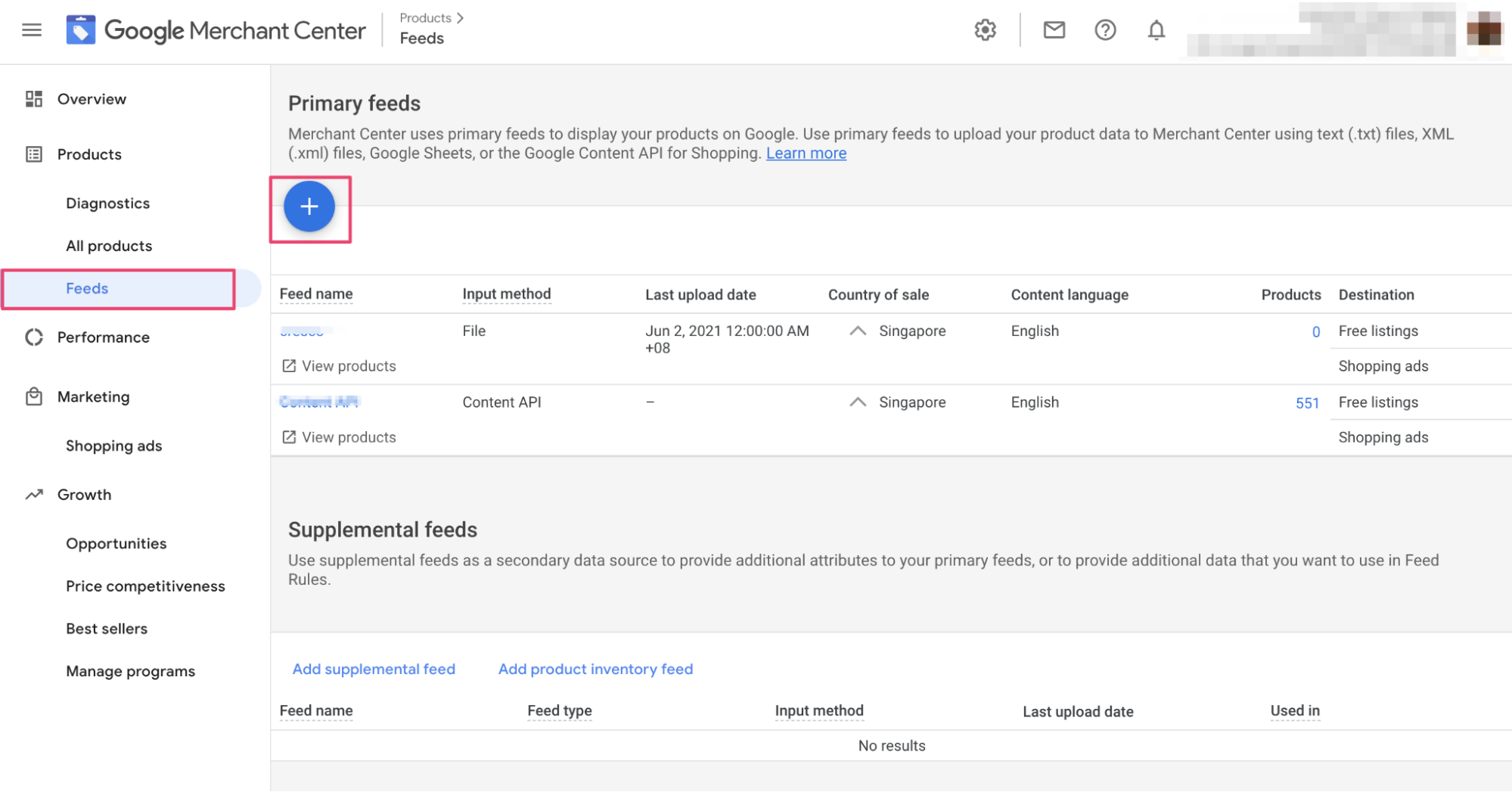1512x792 pixels.
Task: Click Destination column header
Action: click(x=1376, y=295)
